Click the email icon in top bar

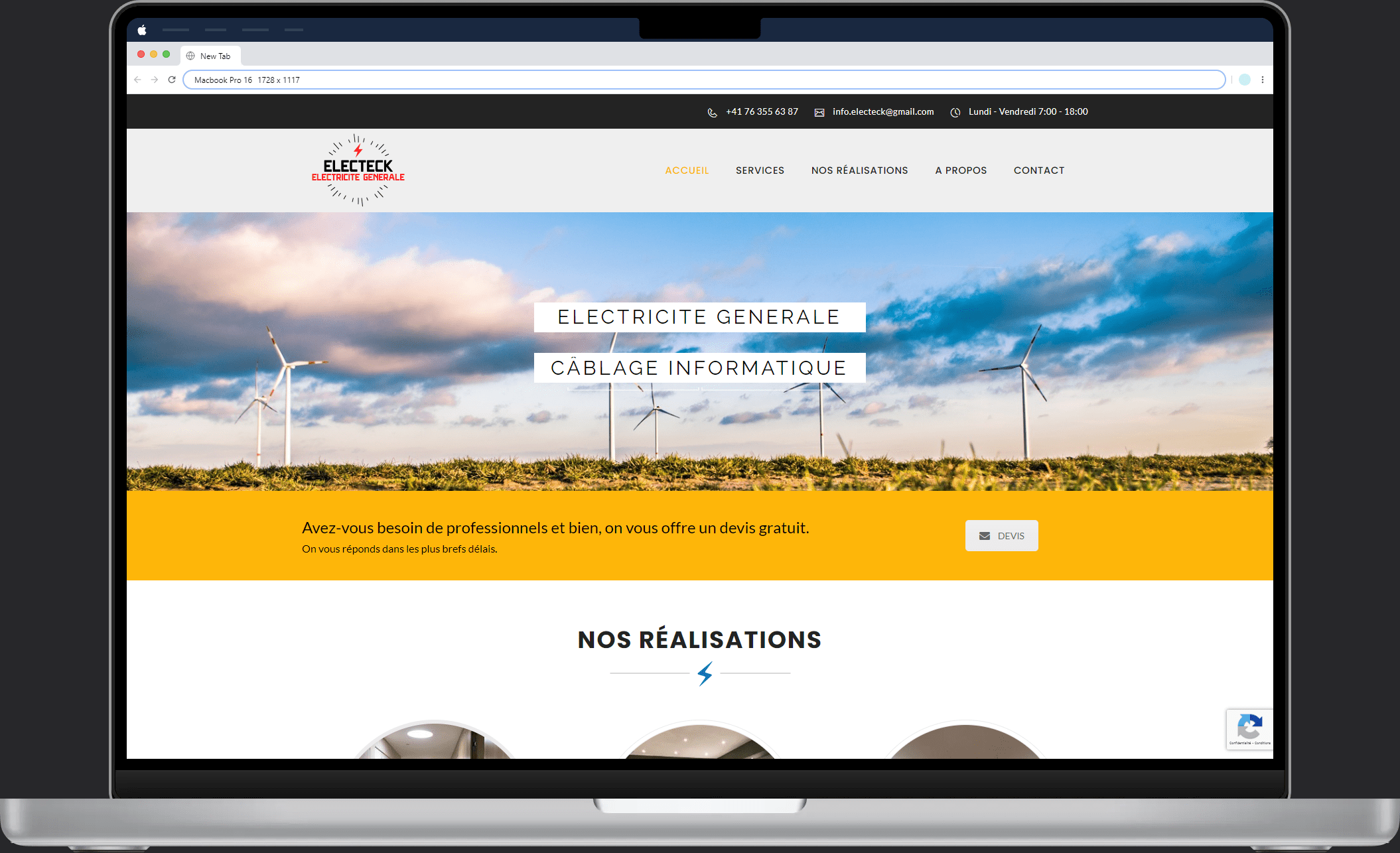(x=820, y=111)
